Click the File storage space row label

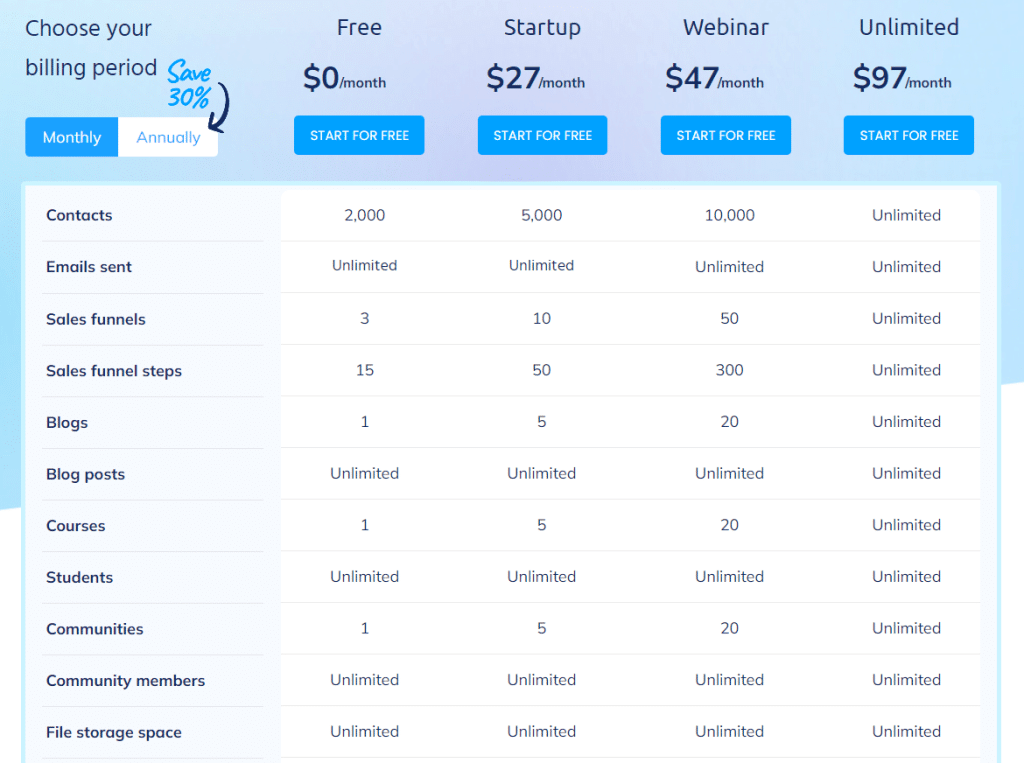(x=114, y=732)
